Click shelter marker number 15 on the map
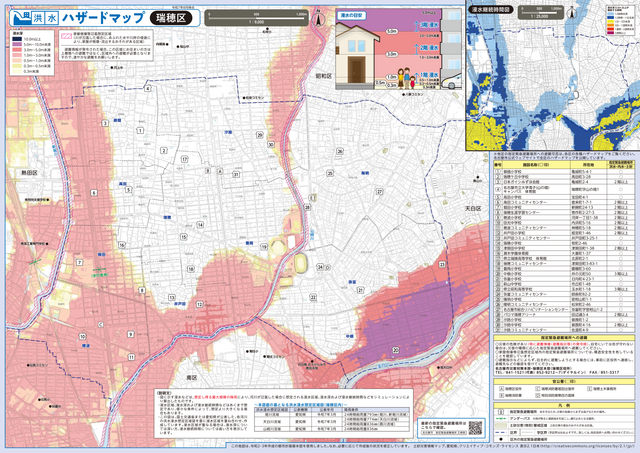Image resolution: width=640 pixels, height=453 pixels. pos(184,237)
